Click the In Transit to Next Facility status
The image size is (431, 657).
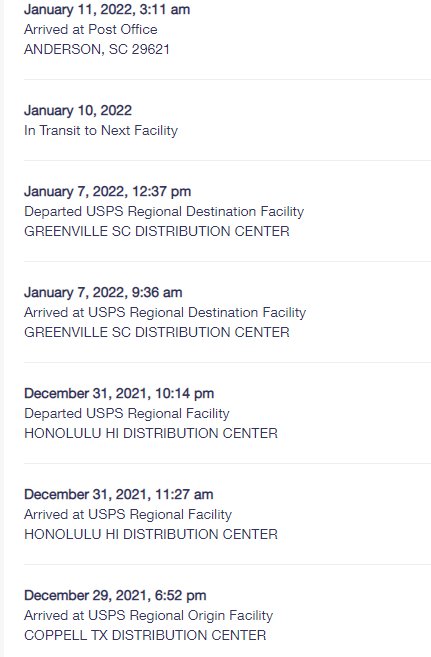[101, 130]
